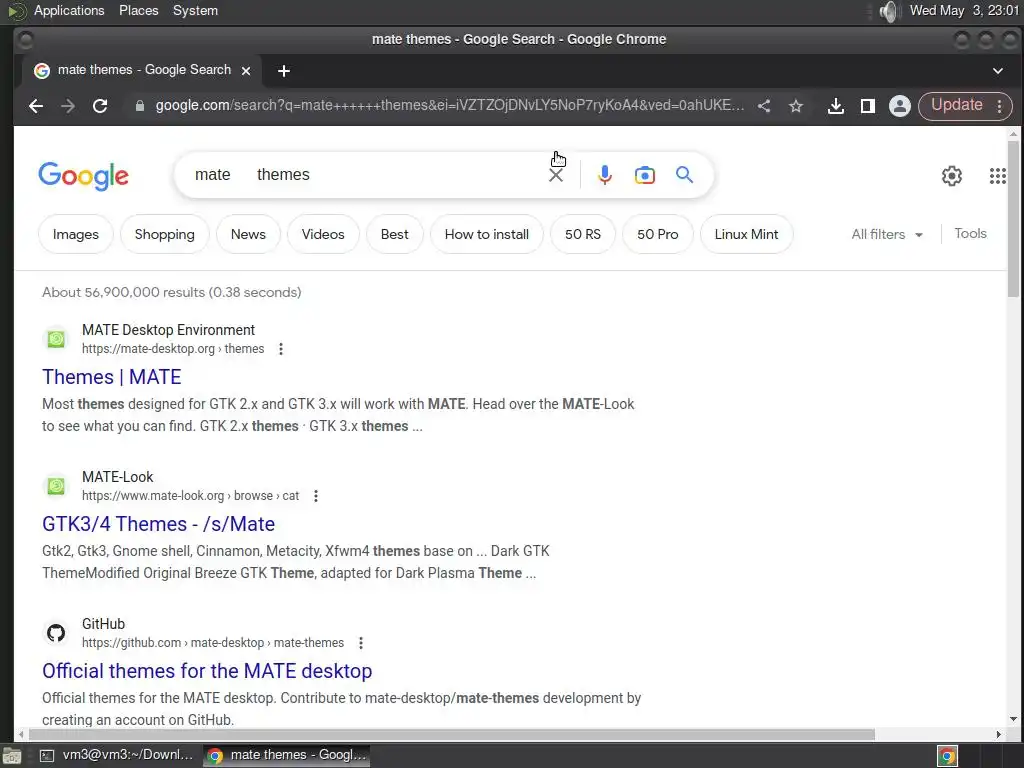Select the 50 RS chip
This screenshot has width=1024, height=768.
(x=583, y=234)
